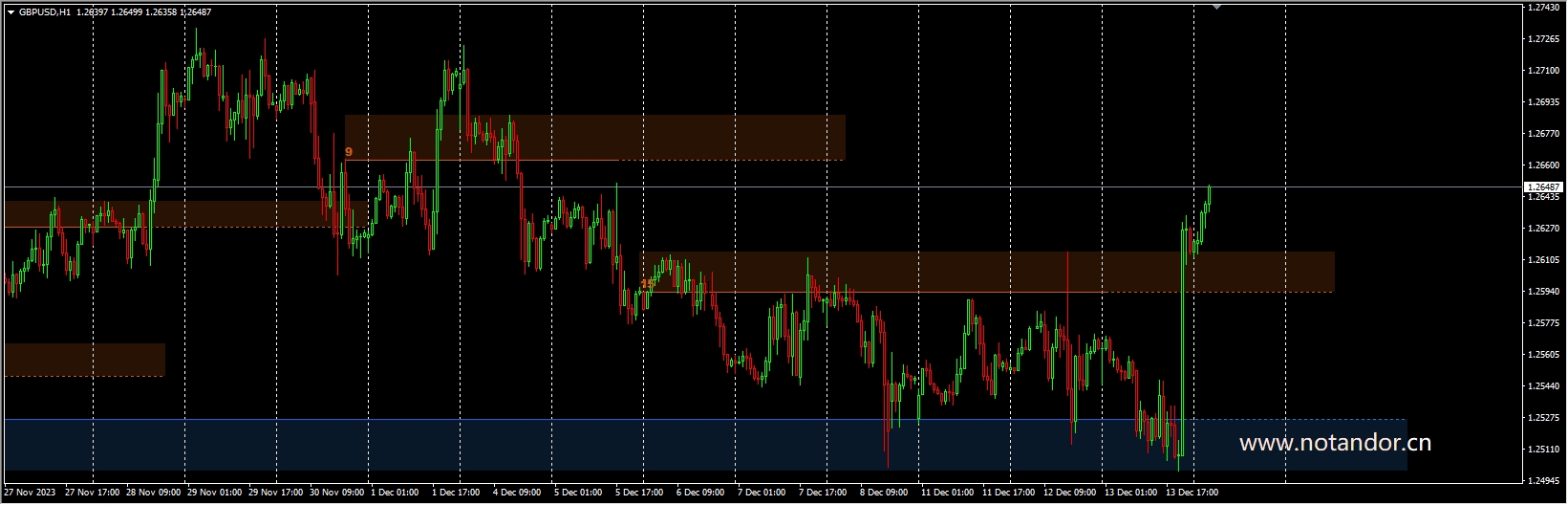Click the 5 Dec 01:00 time label
1568x505 pixels.
point(579,494)
